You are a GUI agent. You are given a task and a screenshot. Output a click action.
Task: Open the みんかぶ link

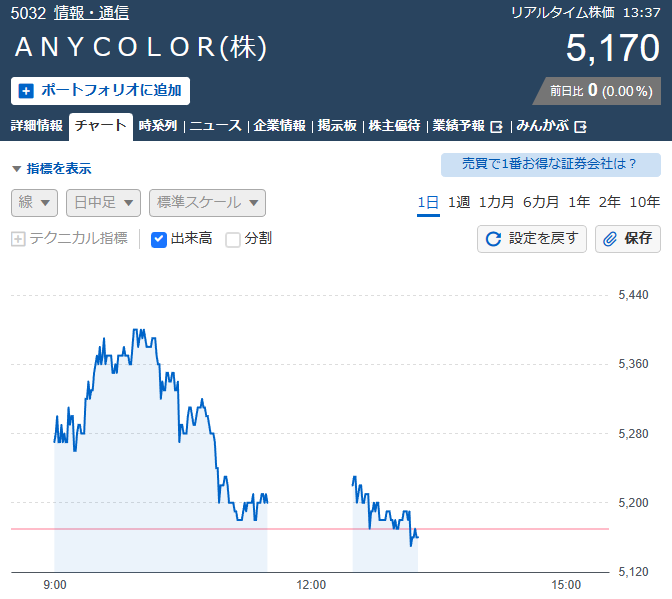[x=543, y=126]
